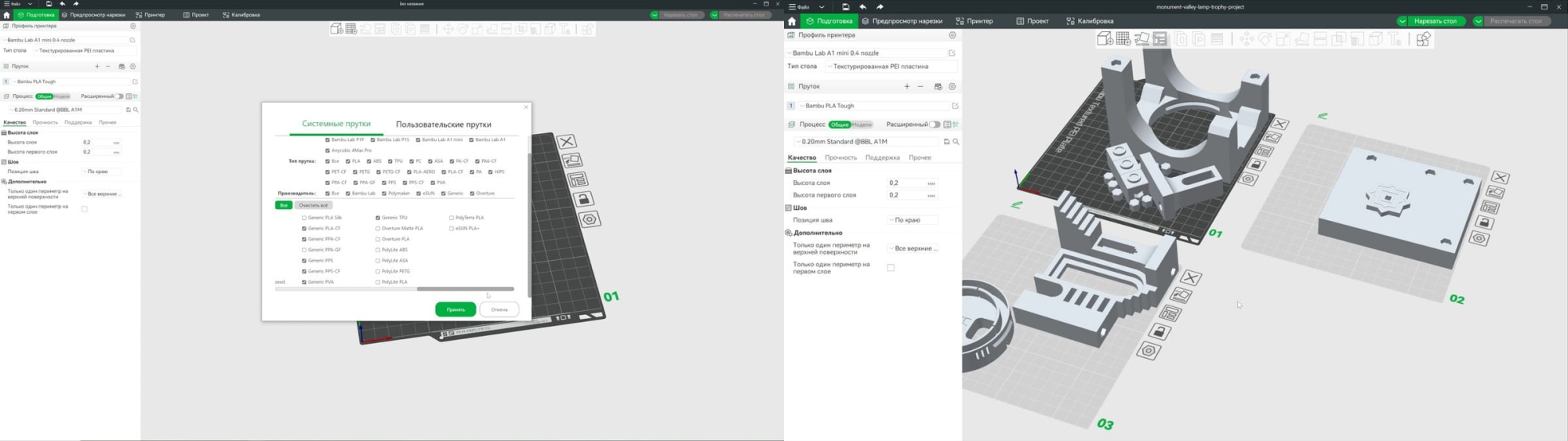Toggle Расширенный switch in left window

pyautogui.click(x=119, y=96)
